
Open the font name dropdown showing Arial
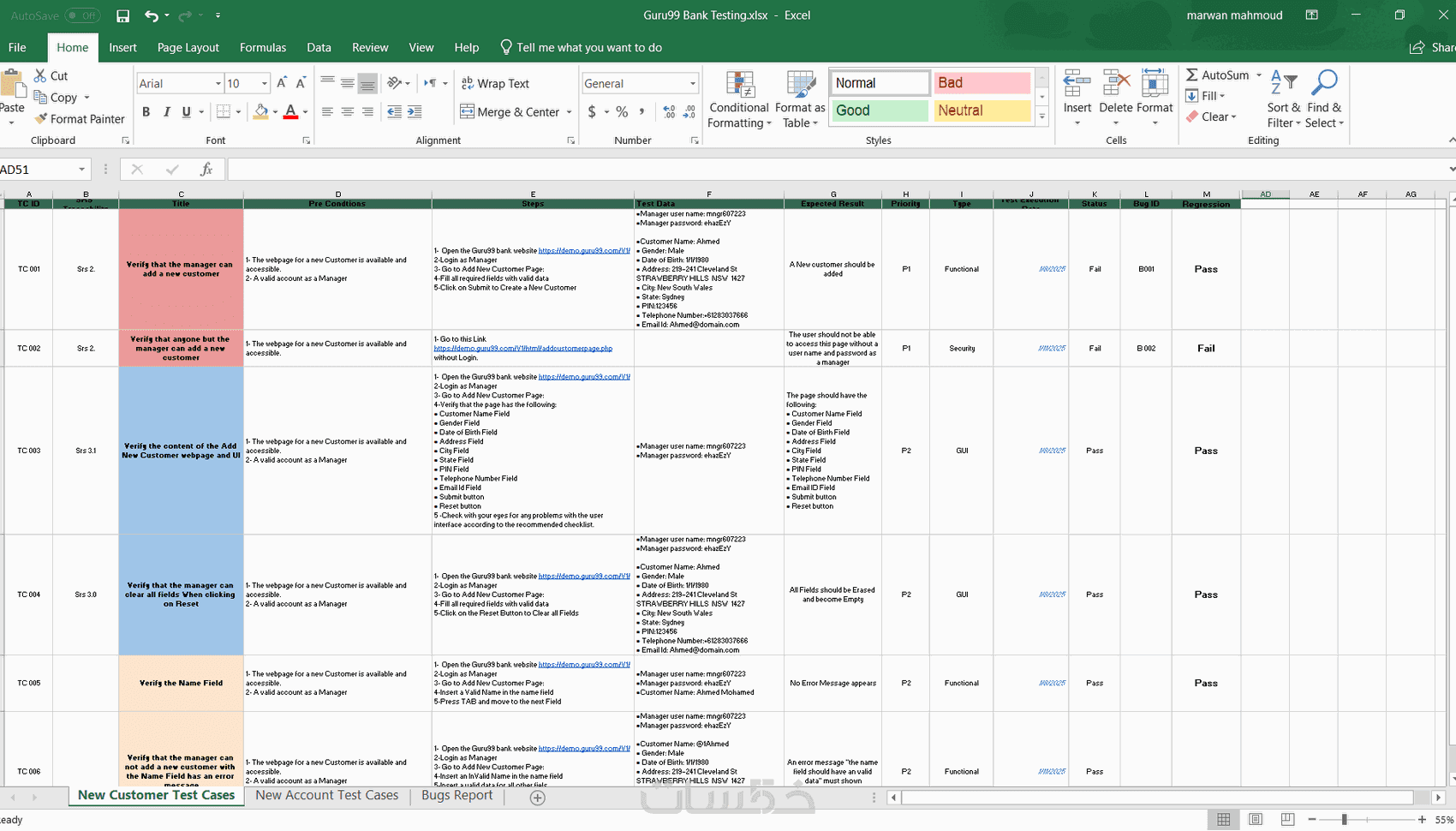pyautogui.click(x=218, y=83)
